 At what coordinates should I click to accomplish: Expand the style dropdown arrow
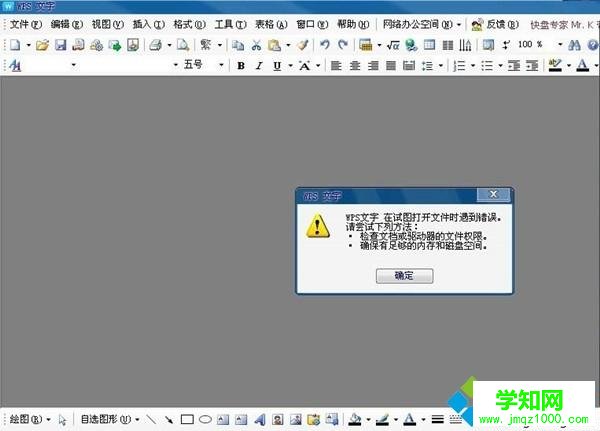(x=73, y=65)
